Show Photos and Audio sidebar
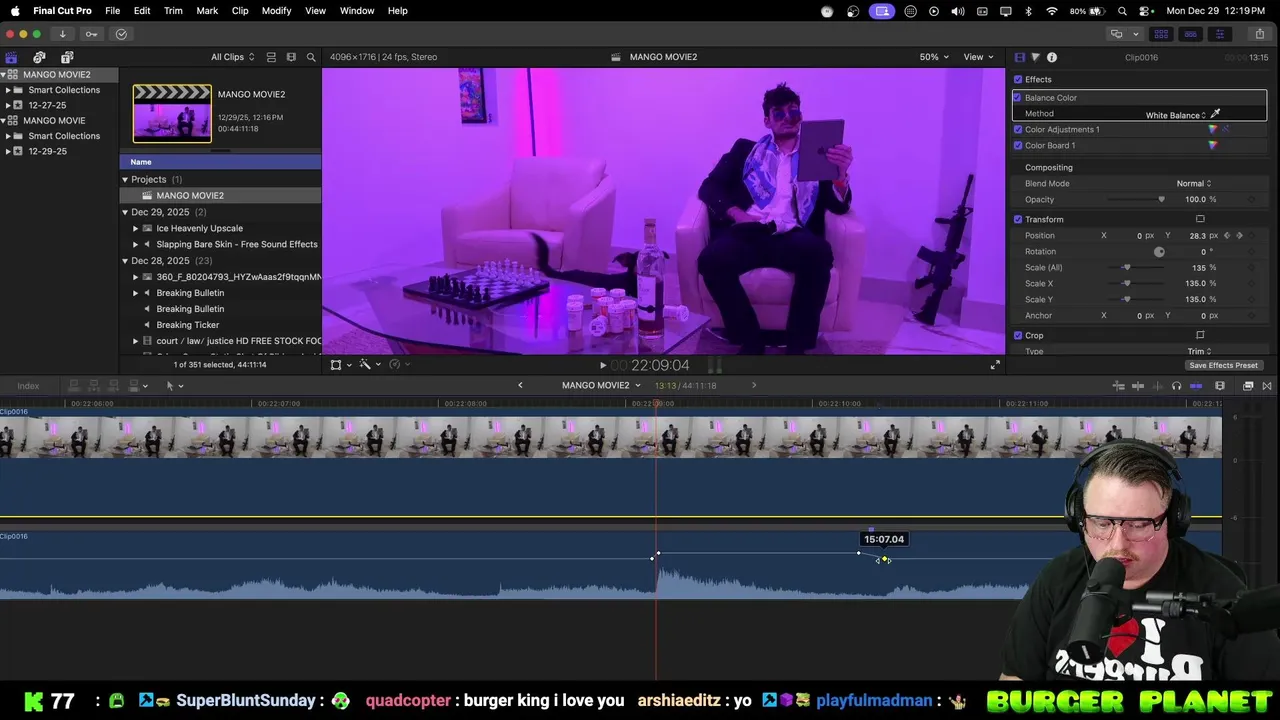Screen dimensions: 1280x720 [39, 57]
